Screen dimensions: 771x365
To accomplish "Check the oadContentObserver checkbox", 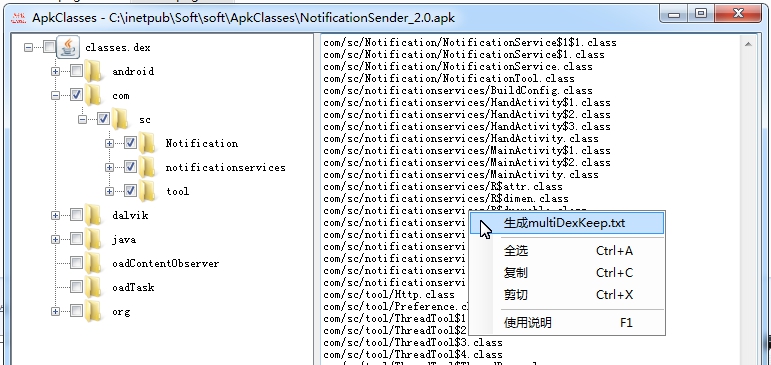I will (x=76, y=263).
